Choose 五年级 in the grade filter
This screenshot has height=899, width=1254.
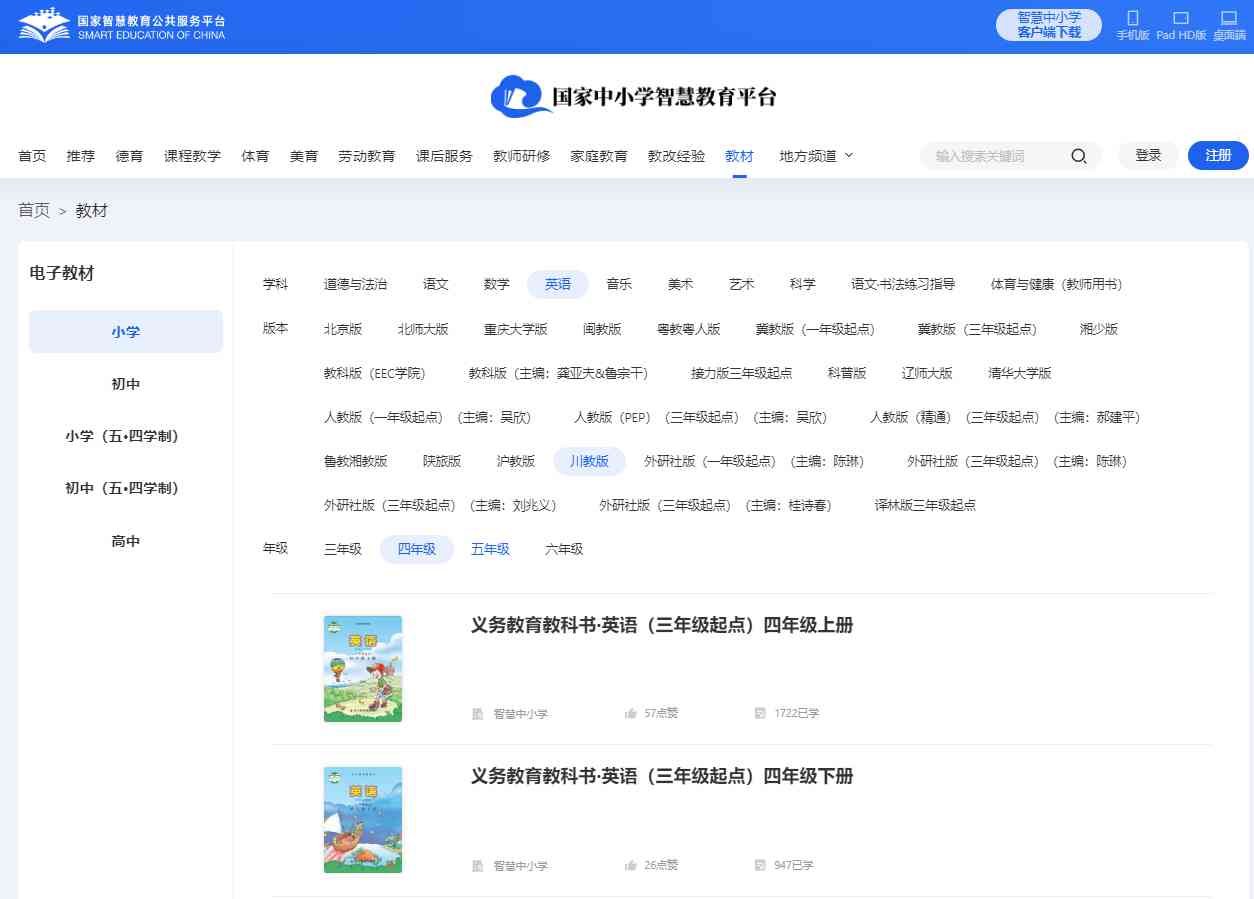pos(490,549)
